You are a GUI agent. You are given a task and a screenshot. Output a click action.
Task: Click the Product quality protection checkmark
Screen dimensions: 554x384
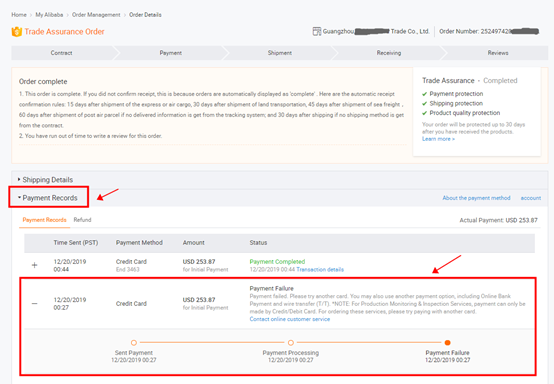point(424,113)
